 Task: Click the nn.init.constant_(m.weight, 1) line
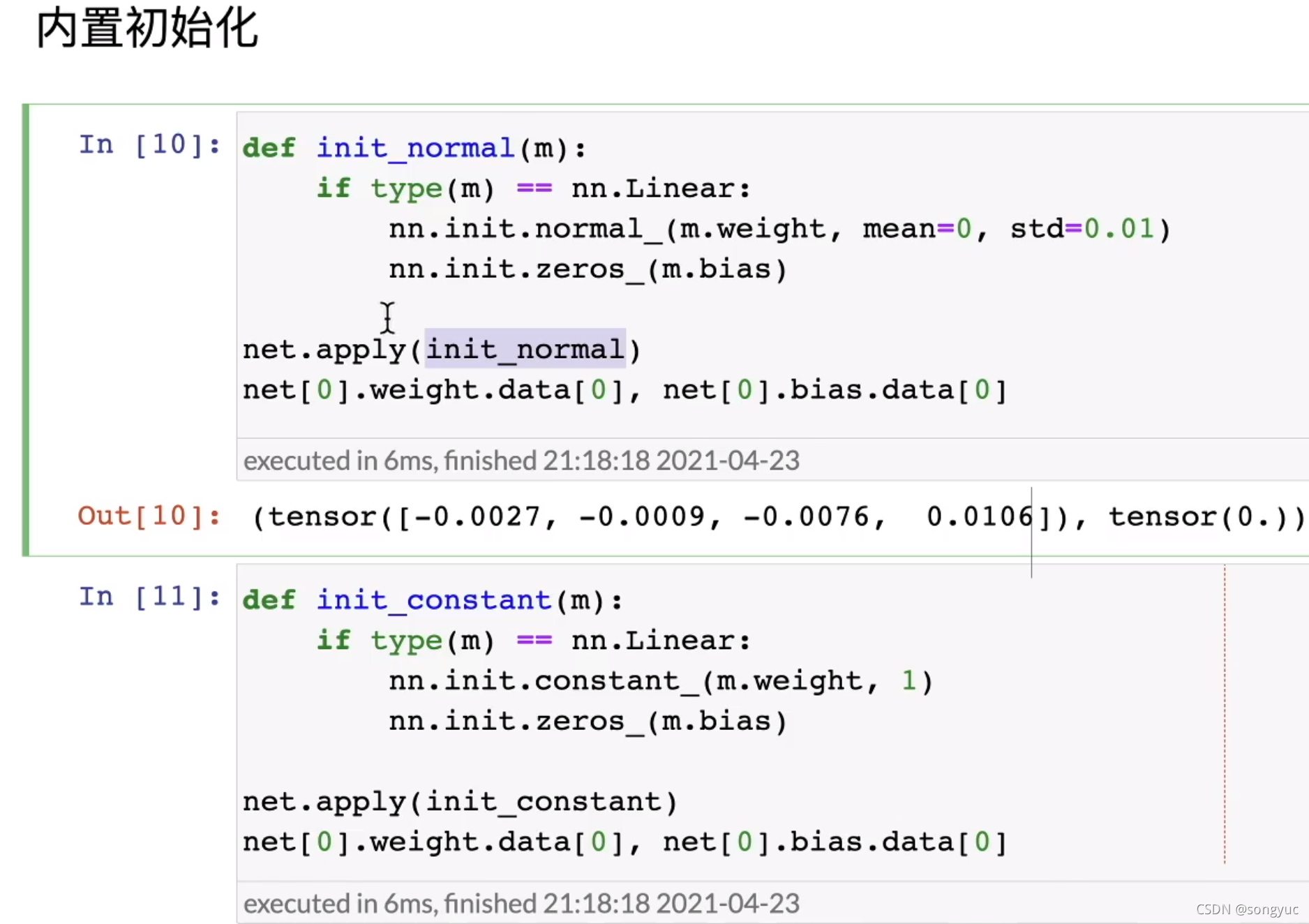click(x=661, y=681)
